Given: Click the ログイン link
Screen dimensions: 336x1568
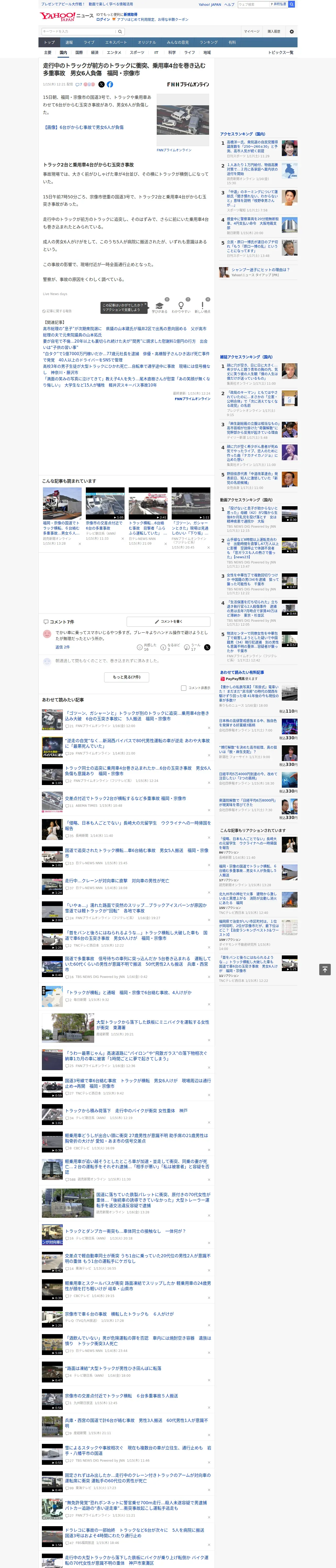Looking at the screenshot, I should click(103, 20).
